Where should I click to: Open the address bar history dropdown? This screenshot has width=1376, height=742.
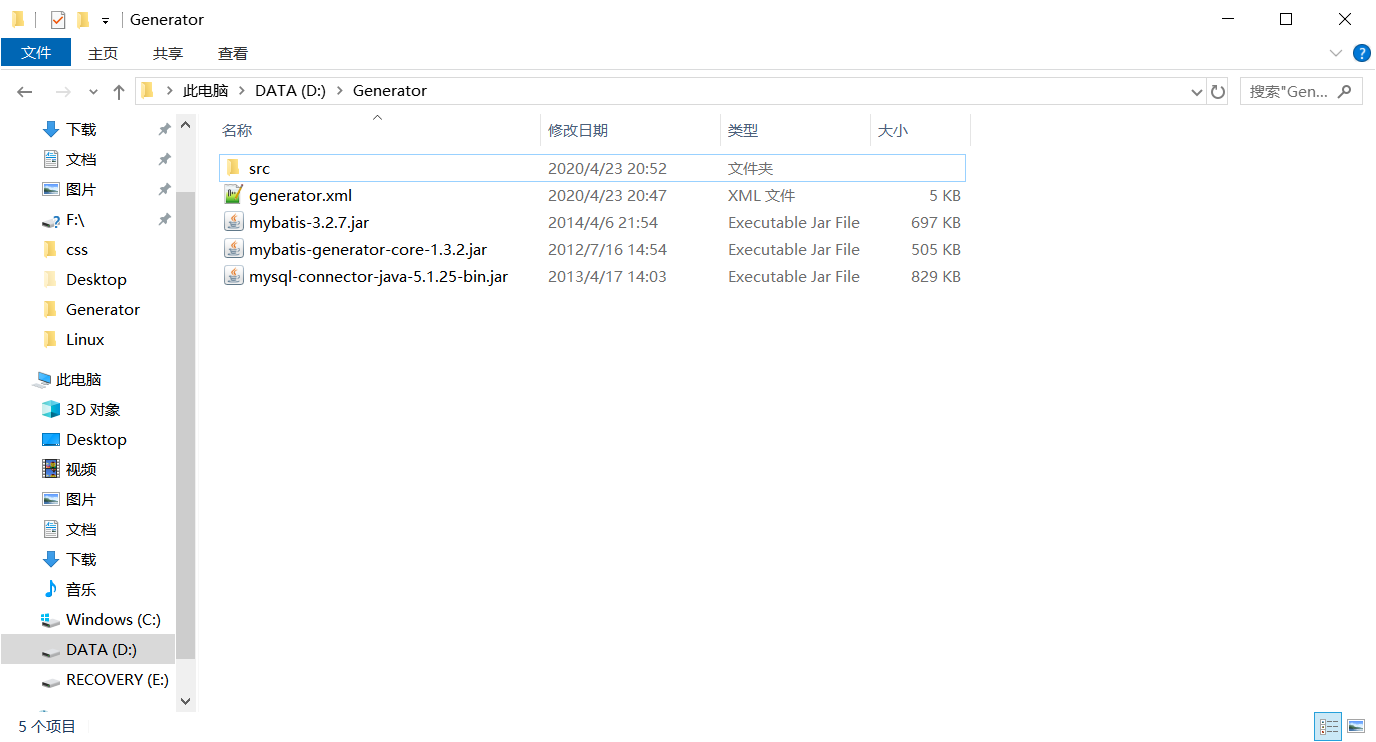(x=1197, y=91)
